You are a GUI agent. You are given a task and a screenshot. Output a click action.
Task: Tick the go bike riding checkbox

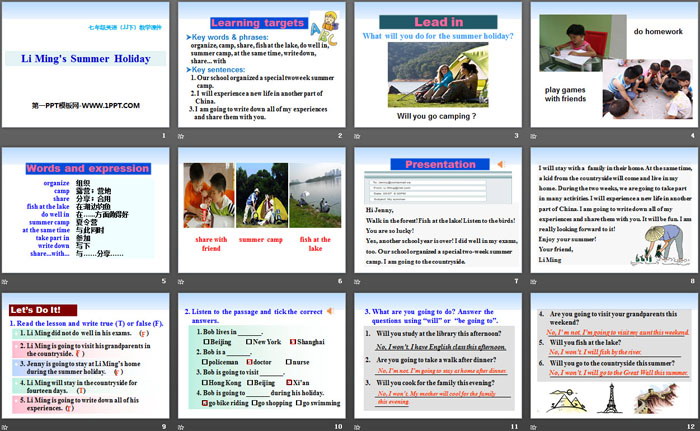pyautogui.click(x=205, y=403)
